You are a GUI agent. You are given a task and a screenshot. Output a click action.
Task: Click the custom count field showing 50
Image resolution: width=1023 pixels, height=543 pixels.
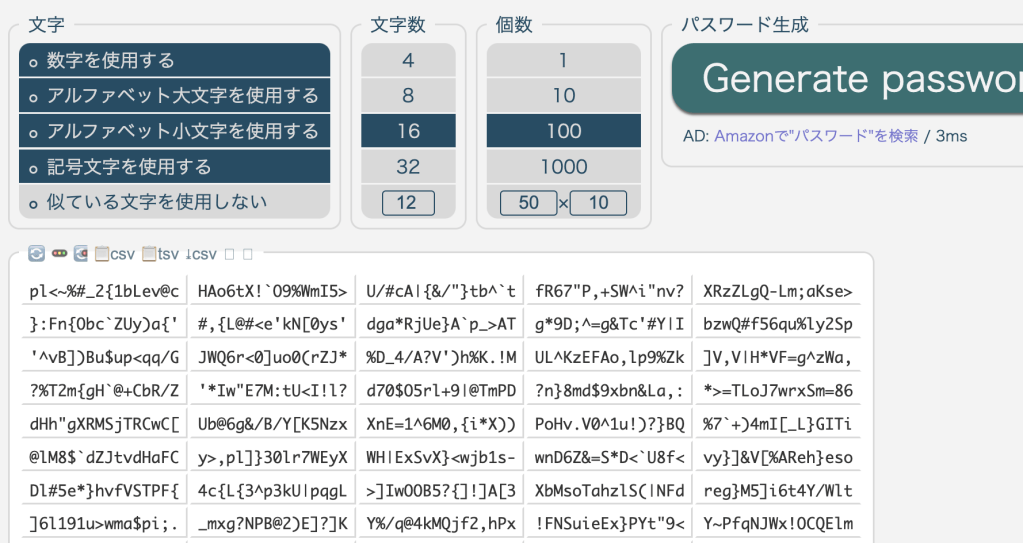528,203
